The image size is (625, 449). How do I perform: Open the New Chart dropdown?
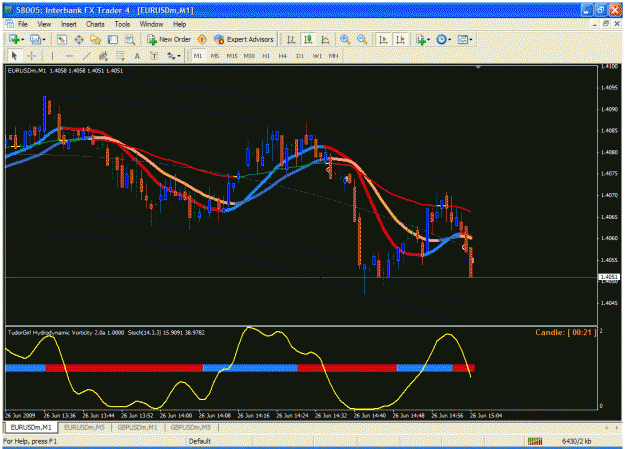tap(17, 39)
